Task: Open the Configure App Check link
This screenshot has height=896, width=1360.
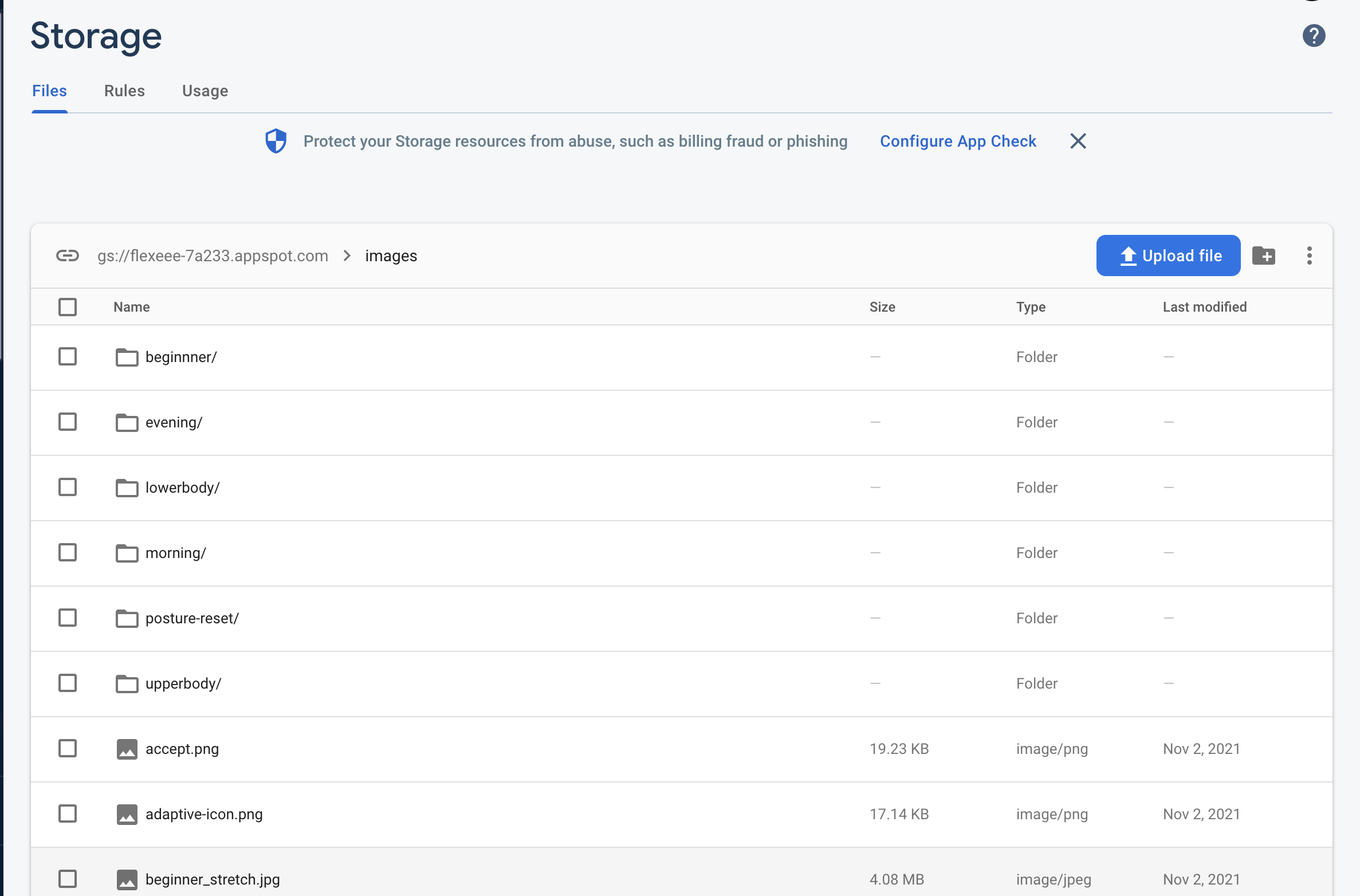Action: tap(958, 141)
